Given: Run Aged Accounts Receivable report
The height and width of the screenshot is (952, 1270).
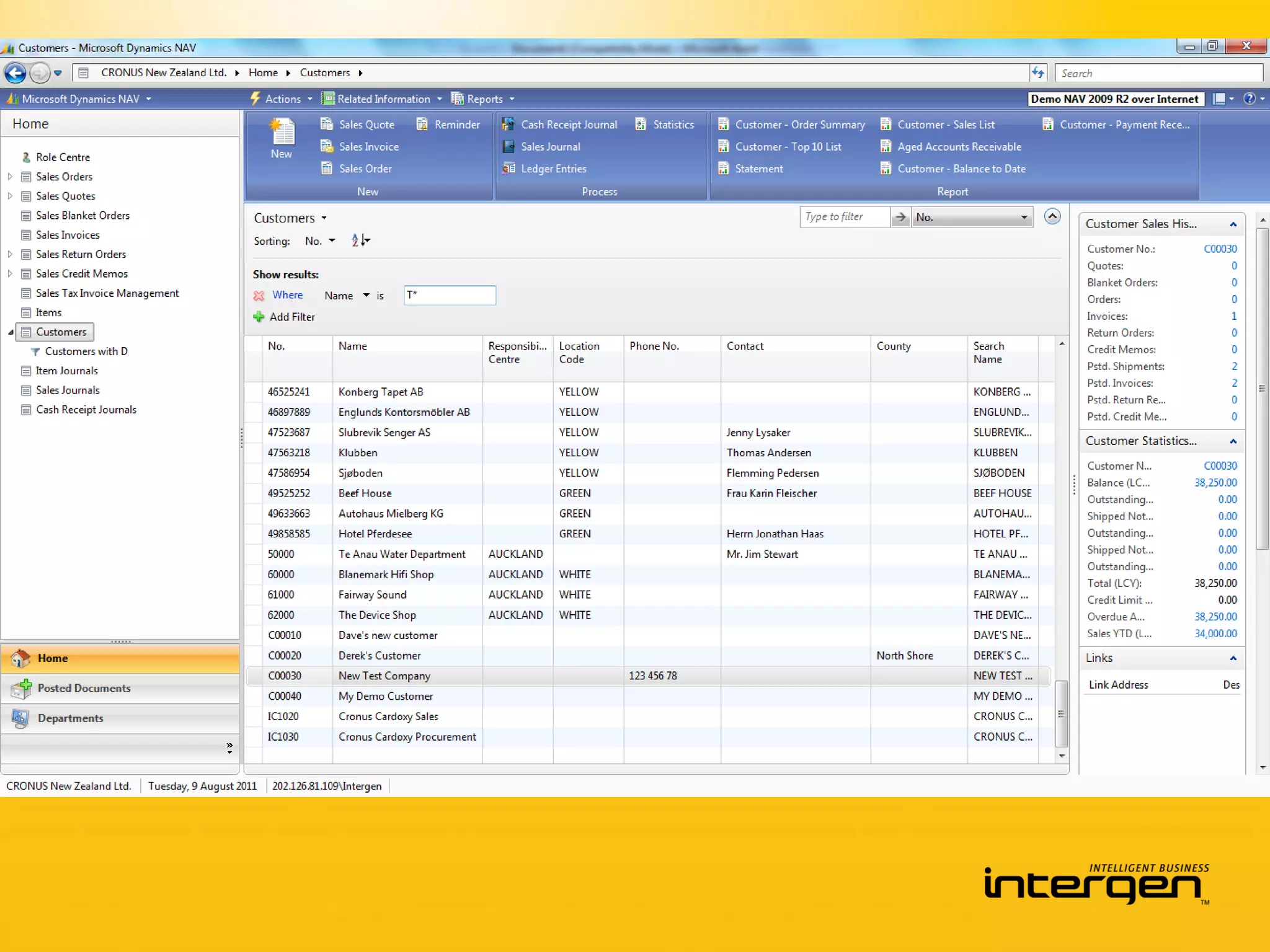Looking at the screenshot, I should point(950,147).
